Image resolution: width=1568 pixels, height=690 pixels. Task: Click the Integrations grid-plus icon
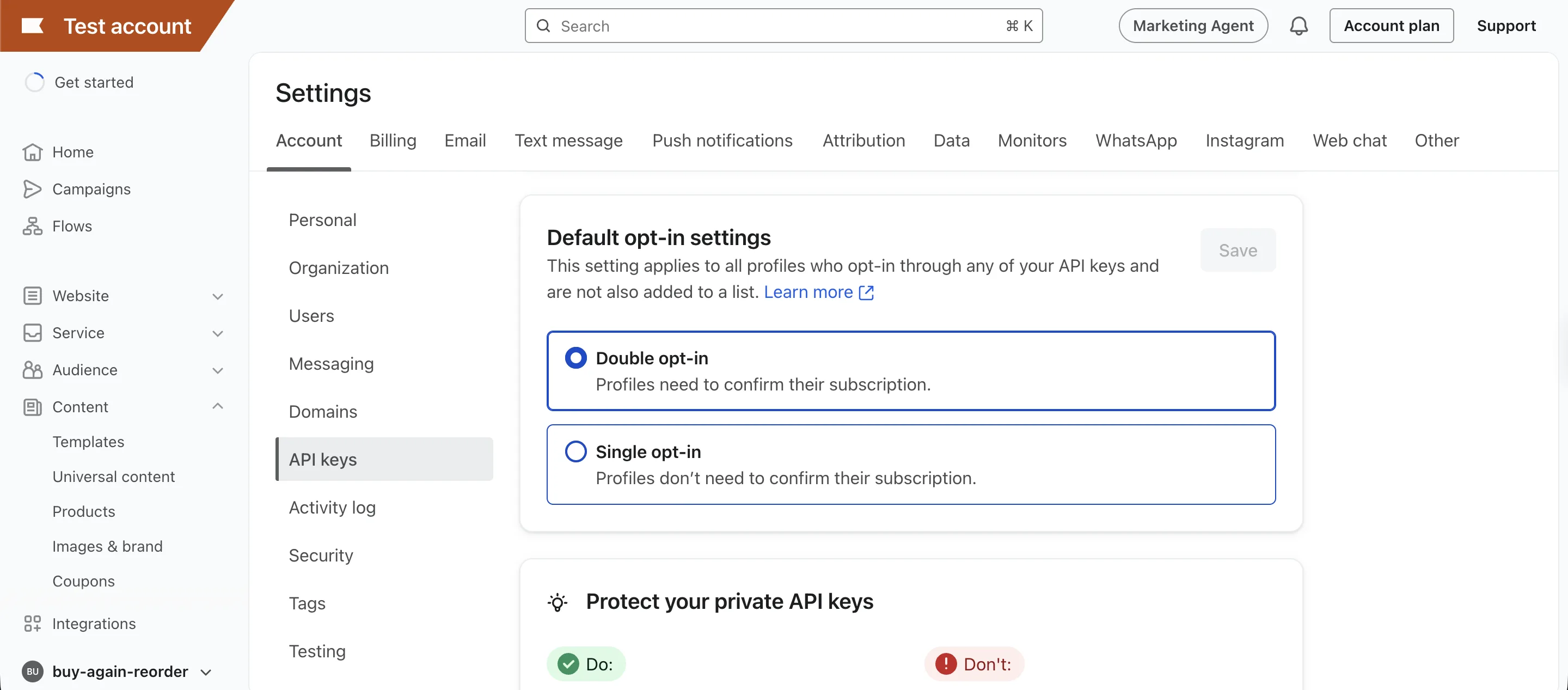pos(32,624)
